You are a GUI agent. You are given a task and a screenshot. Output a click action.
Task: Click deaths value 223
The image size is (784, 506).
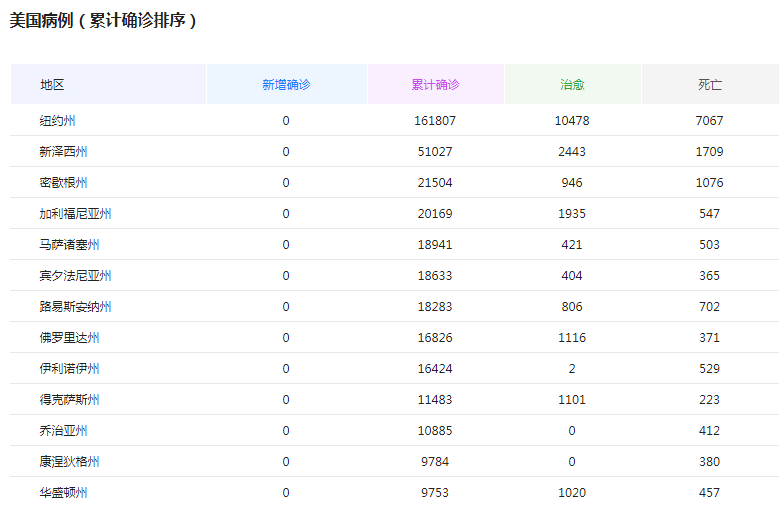coord(710,400)
